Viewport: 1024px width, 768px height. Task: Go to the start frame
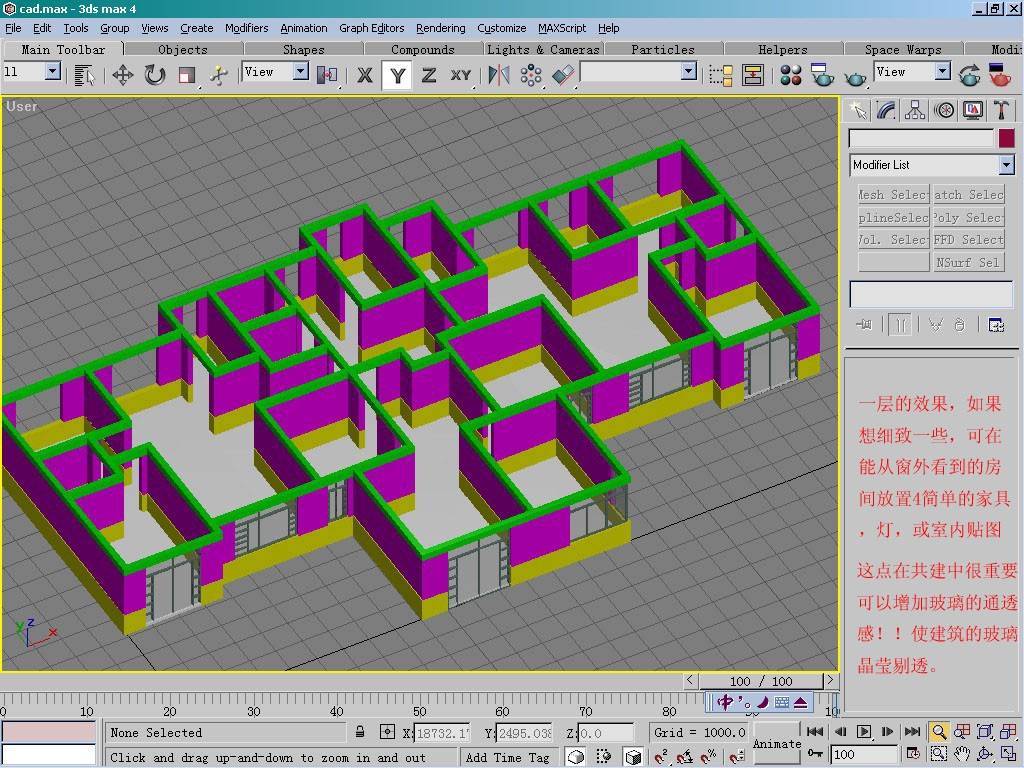tap(815, 731)
